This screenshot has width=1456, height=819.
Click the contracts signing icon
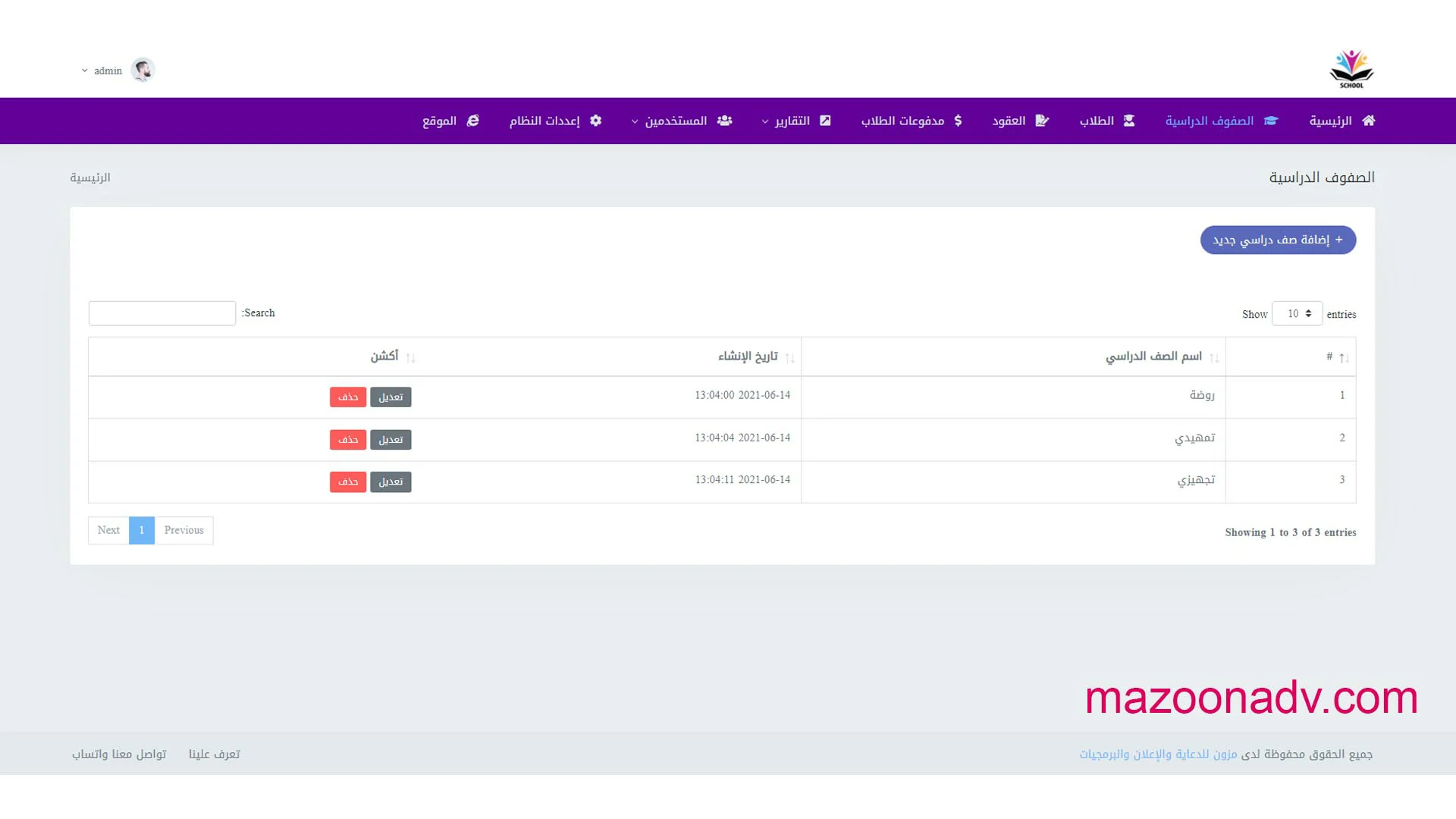point(1042,121)
